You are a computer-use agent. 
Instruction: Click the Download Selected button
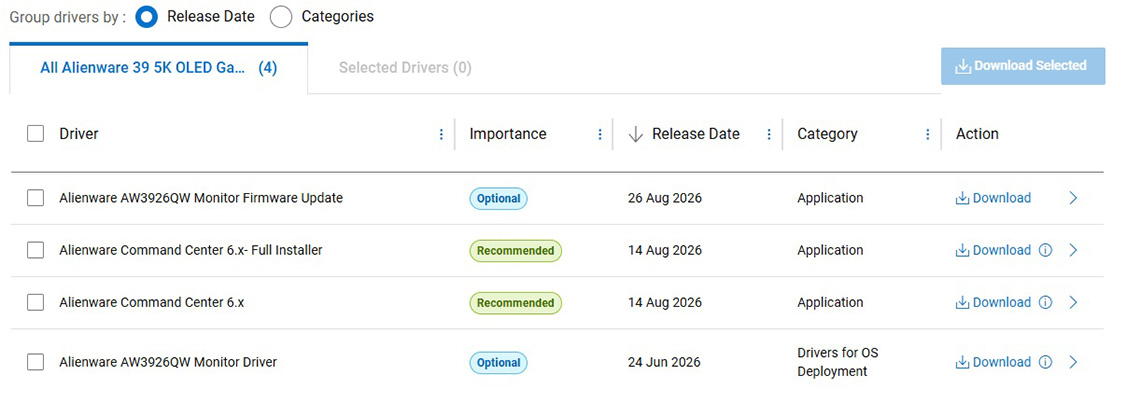click(1024, 66)
